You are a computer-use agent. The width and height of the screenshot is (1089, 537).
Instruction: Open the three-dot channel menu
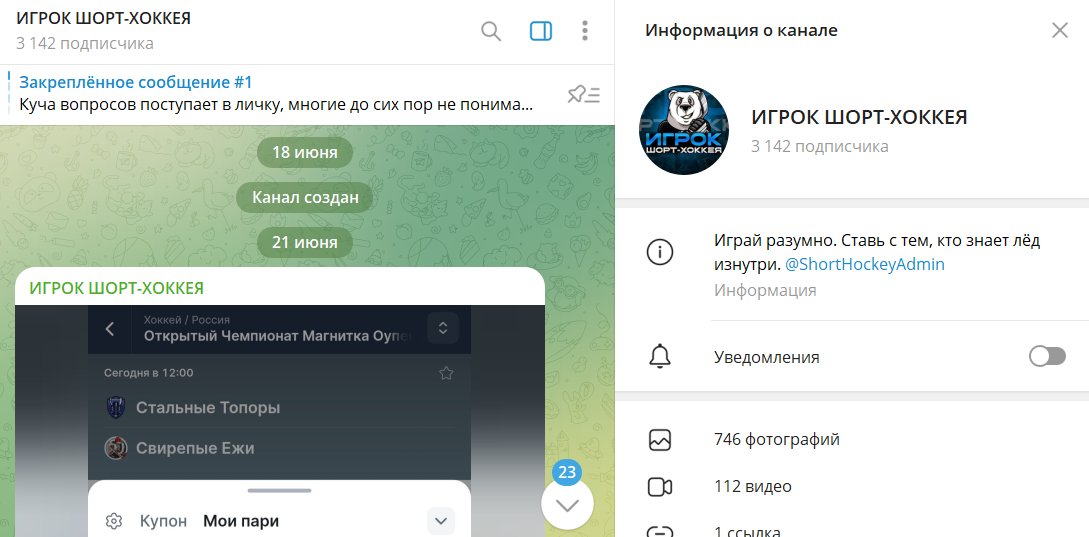point(585,31)
